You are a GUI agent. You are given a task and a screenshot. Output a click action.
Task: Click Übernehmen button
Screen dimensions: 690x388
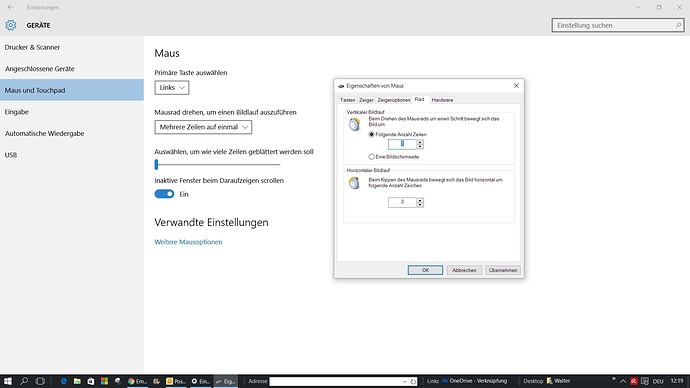(503, 270)
